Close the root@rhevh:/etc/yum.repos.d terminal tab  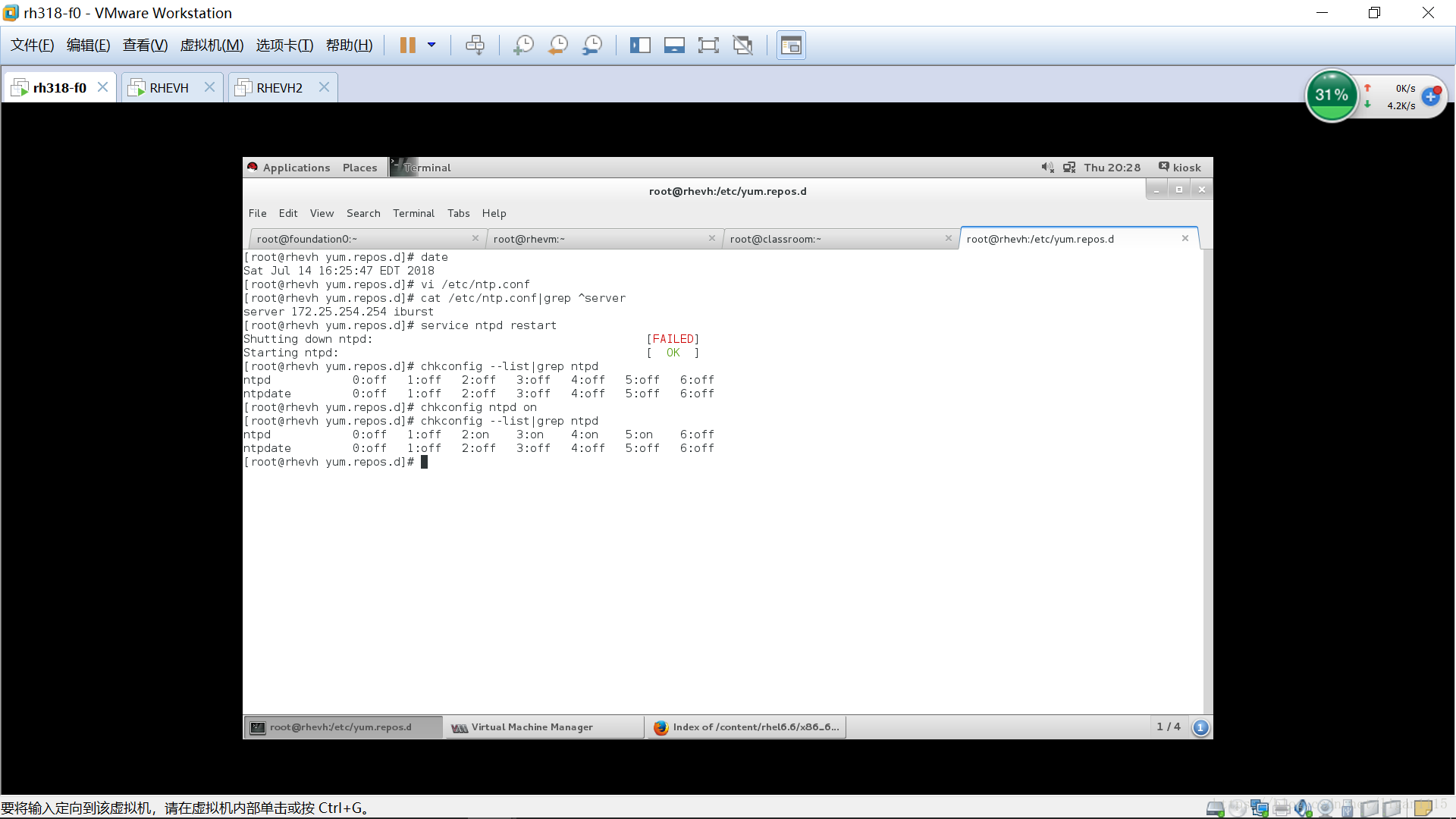pos(1185,238)
